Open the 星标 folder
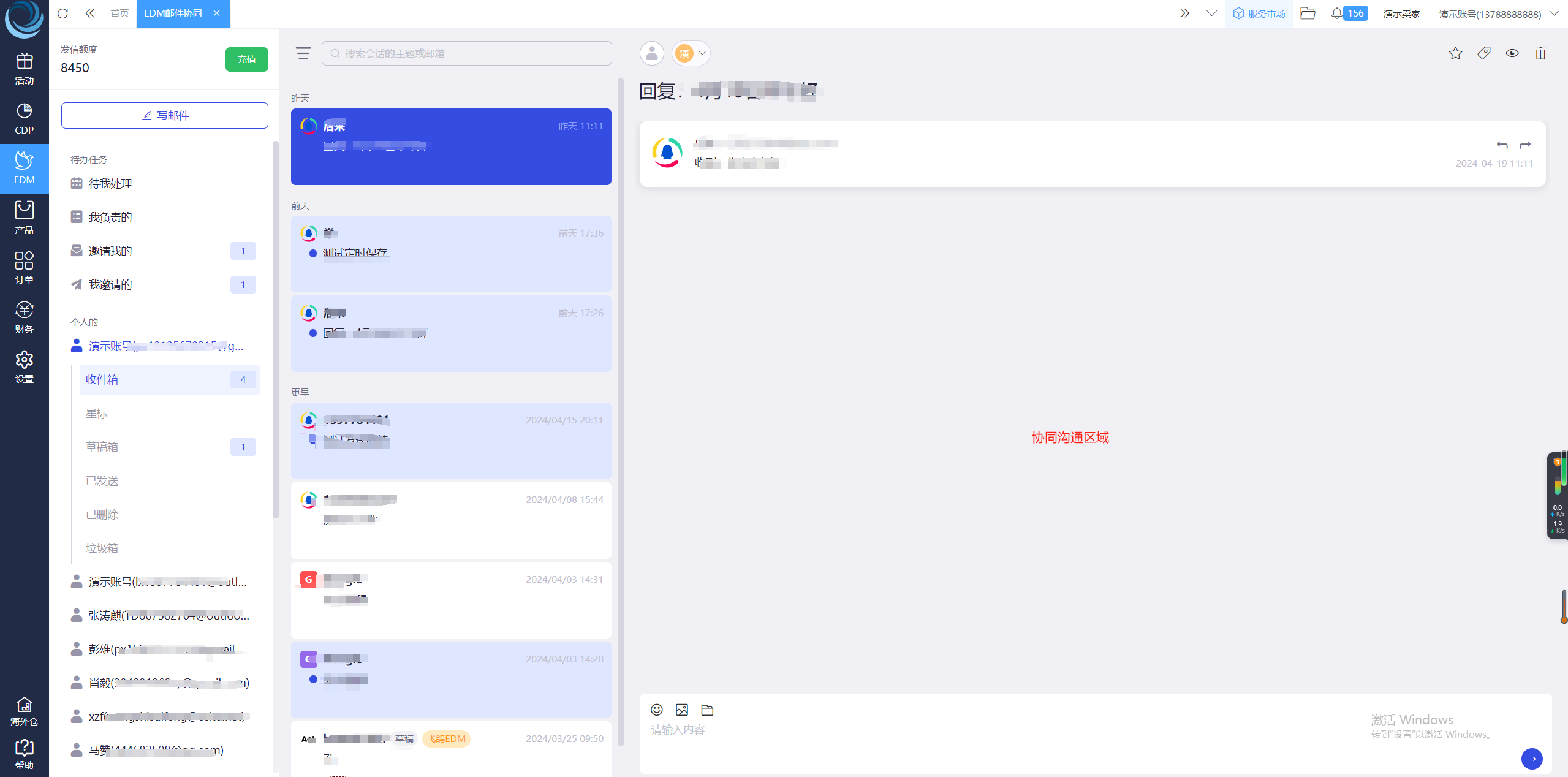This screenshot has height=777, width=1568. 170,414
